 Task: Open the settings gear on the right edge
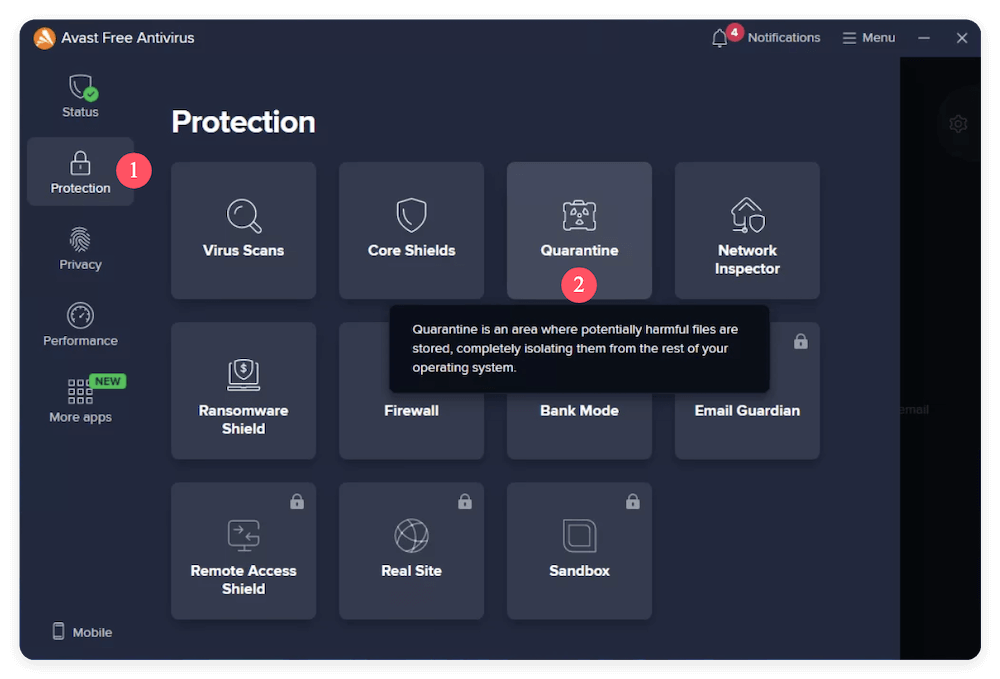(x=958, y=123)
